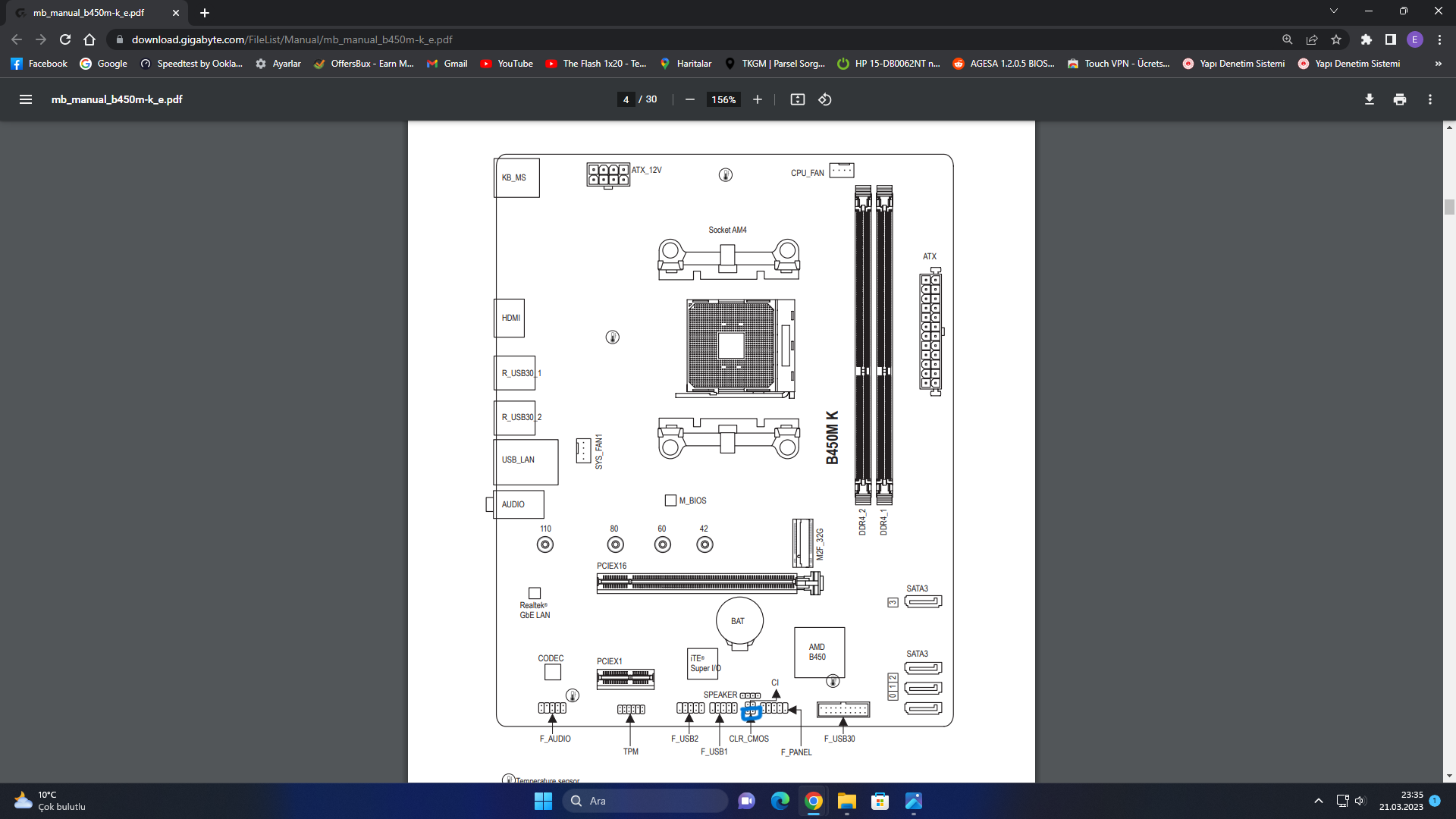Open the Windows Start menu
This screenshot has height=819, width=1456.
tap(543, 801)
